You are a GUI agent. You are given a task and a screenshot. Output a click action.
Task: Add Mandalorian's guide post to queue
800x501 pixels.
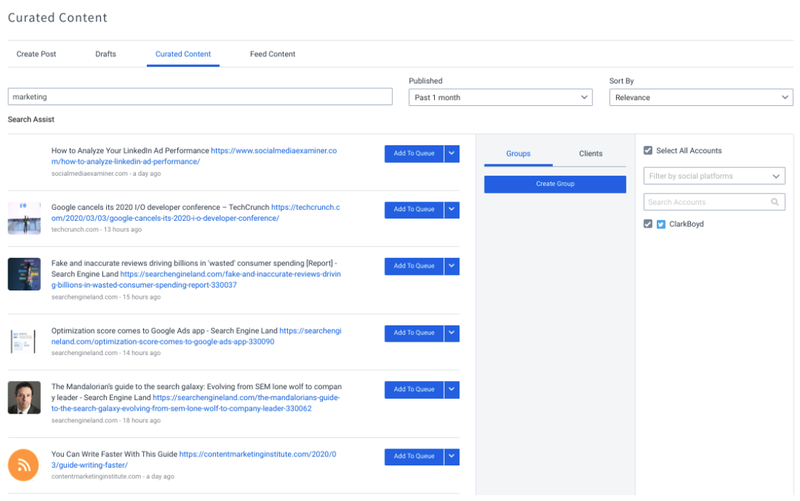click(414, 390)
